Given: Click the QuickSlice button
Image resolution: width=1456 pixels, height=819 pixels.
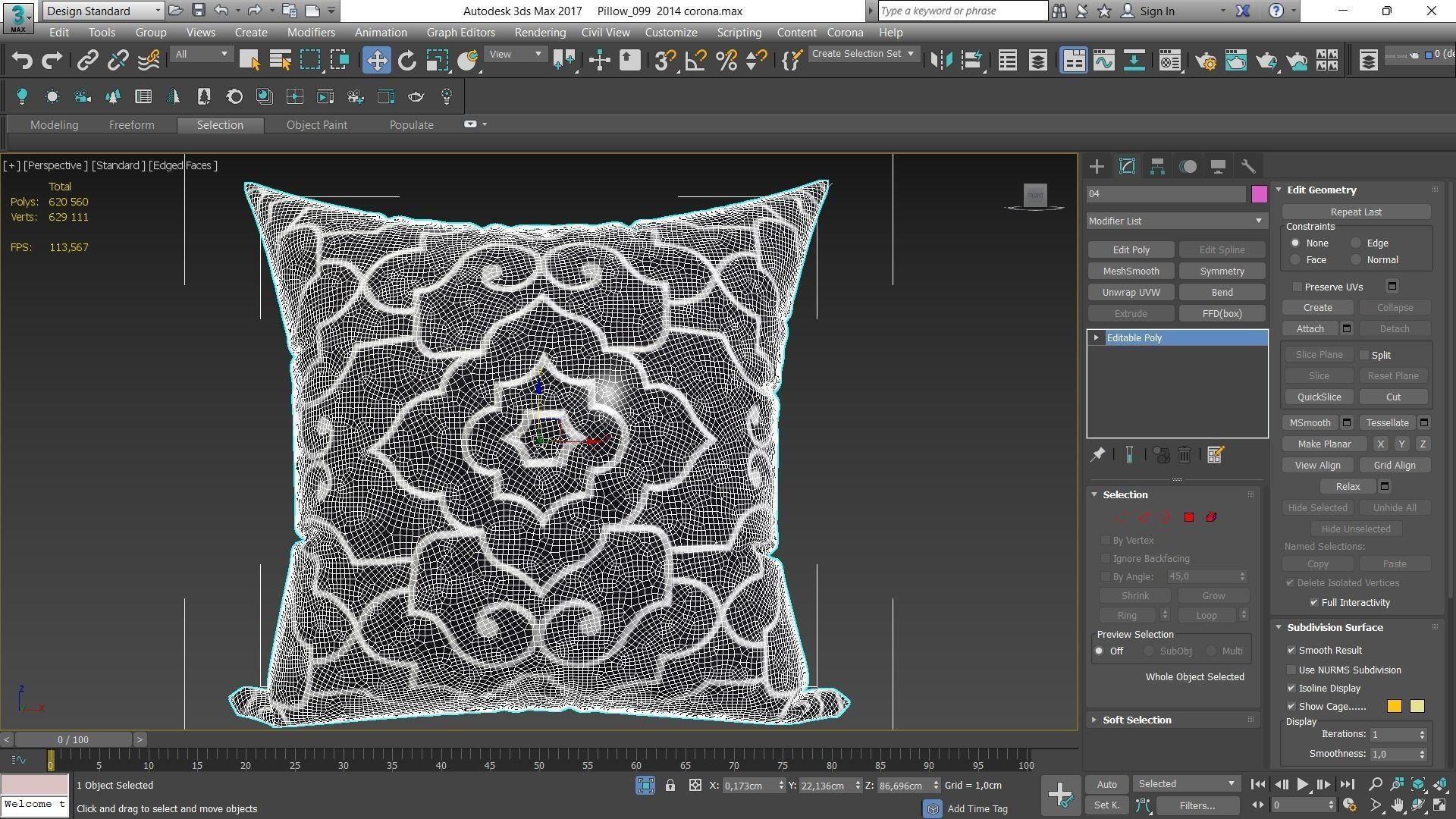Looking at the screenshot, I should 1319,397.
